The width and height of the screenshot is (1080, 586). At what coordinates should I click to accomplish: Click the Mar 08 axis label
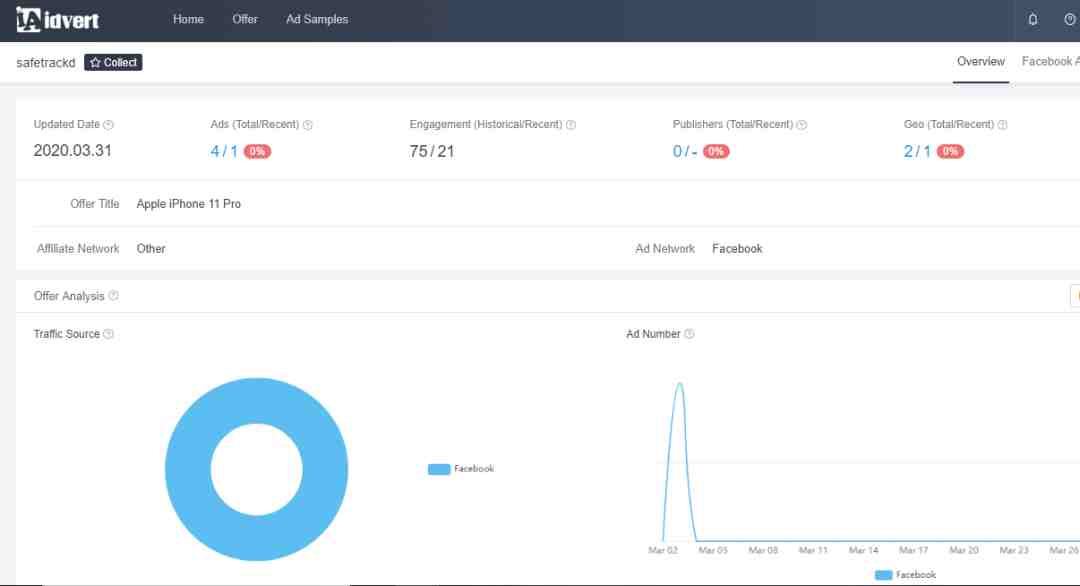click(x=763, y=550)
